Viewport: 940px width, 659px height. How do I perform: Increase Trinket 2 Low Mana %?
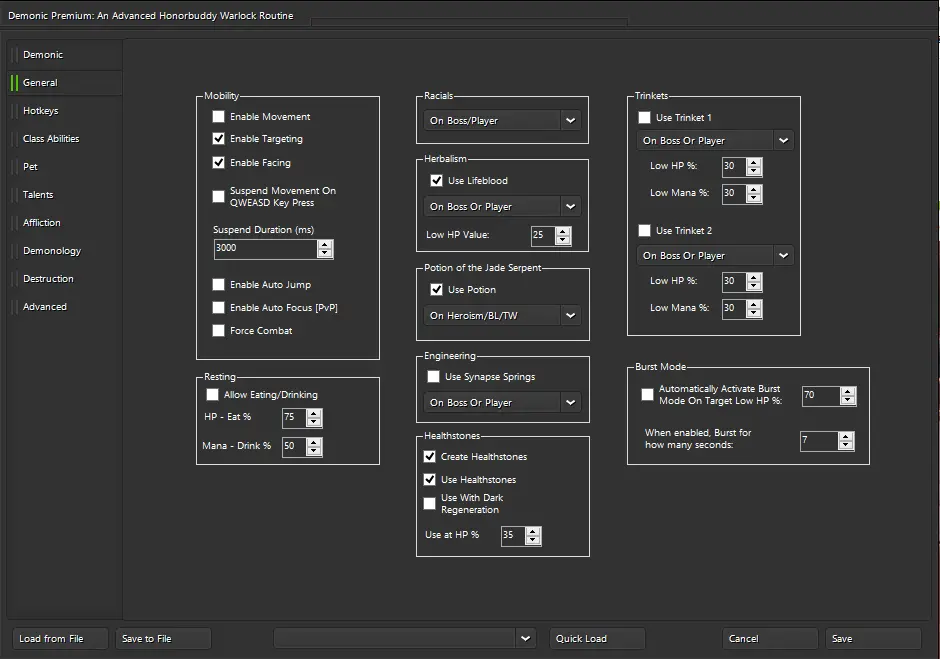(754, 305)
